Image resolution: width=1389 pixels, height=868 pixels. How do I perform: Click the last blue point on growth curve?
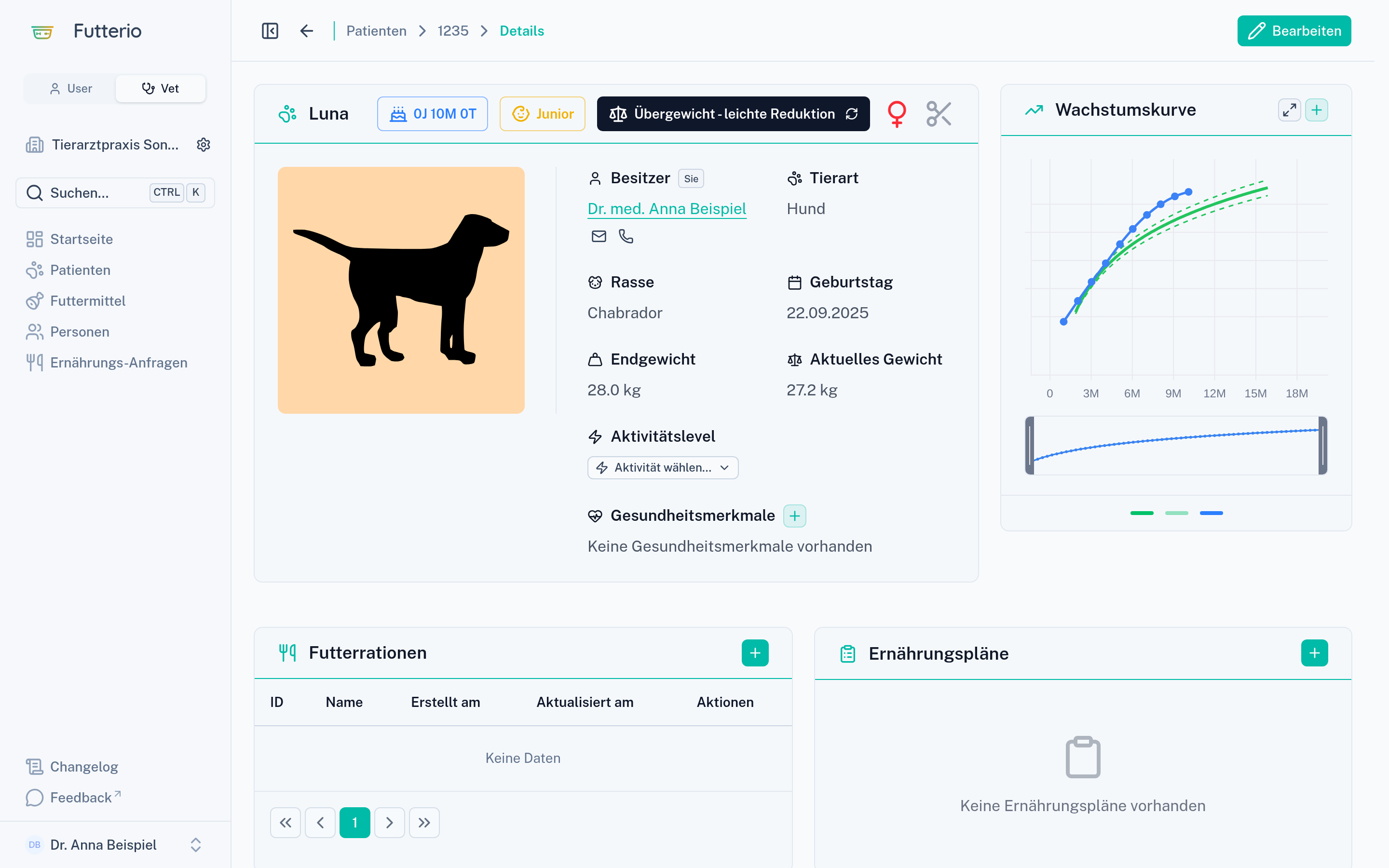[1188, 192]
